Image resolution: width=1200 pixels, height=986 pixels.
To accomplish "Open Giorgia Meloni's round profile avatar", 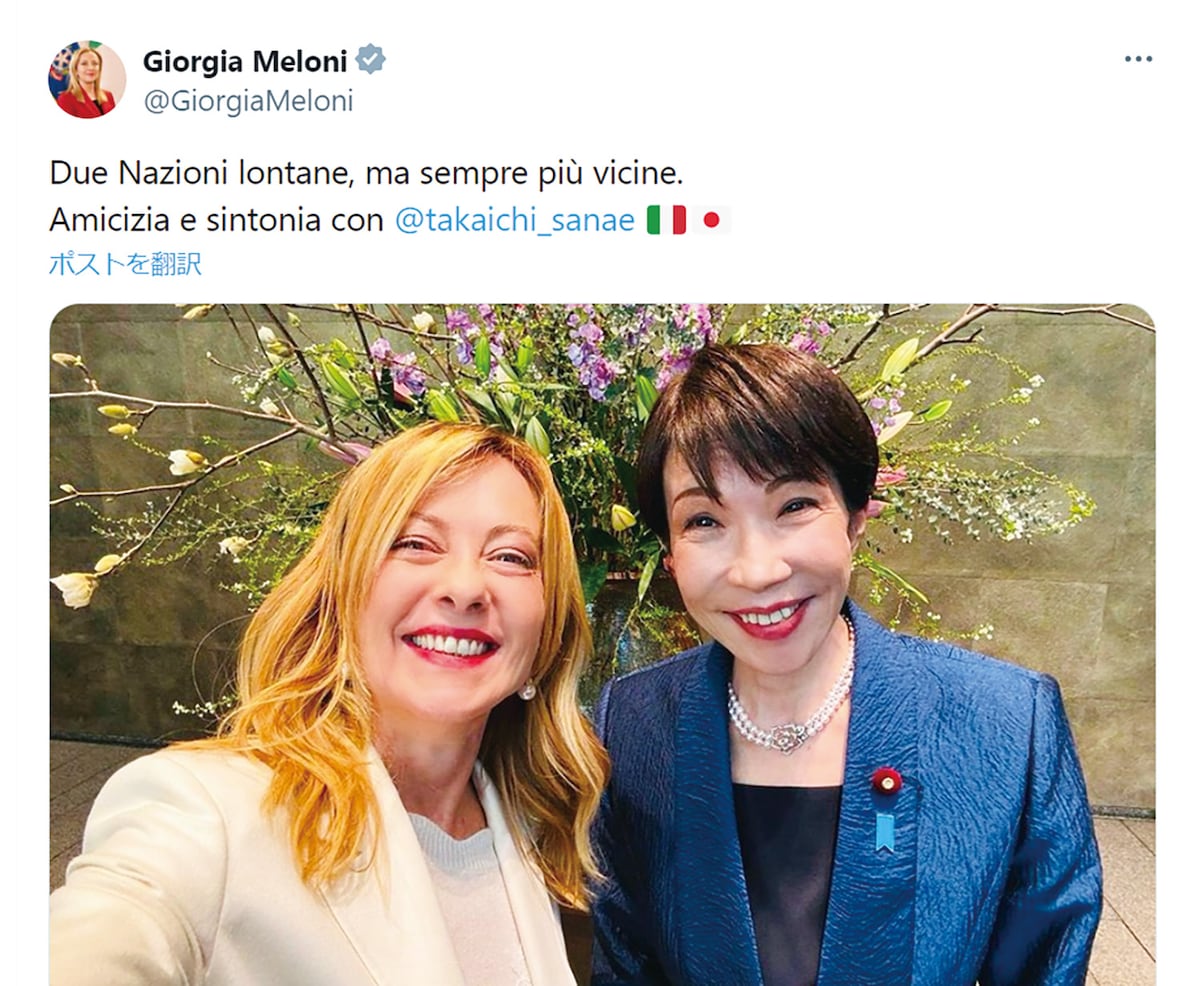I will click(x=87, y=80).
